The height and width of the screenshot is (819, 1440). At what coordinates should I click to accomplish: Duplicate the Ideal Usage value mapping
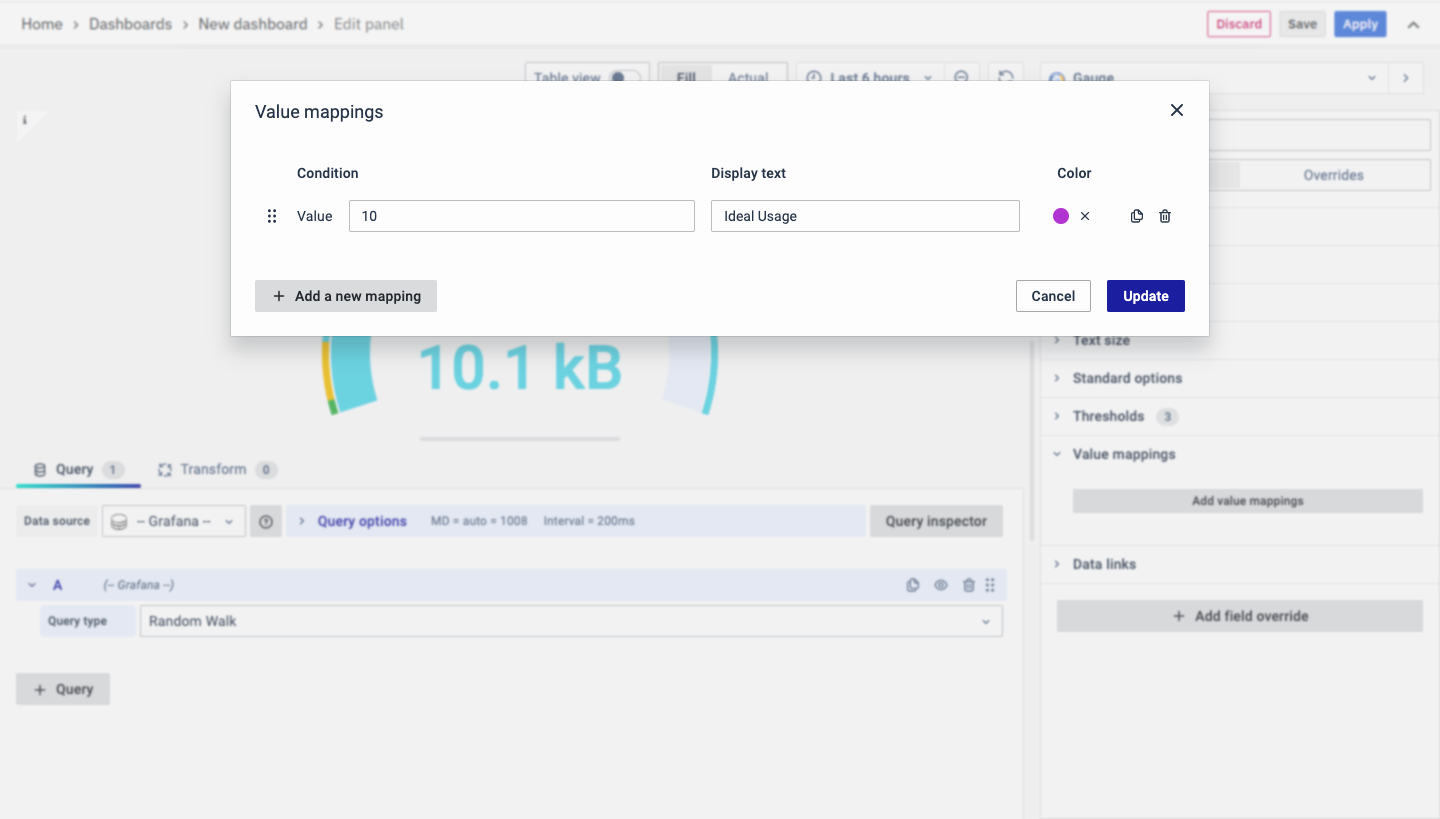point(1136,216)
